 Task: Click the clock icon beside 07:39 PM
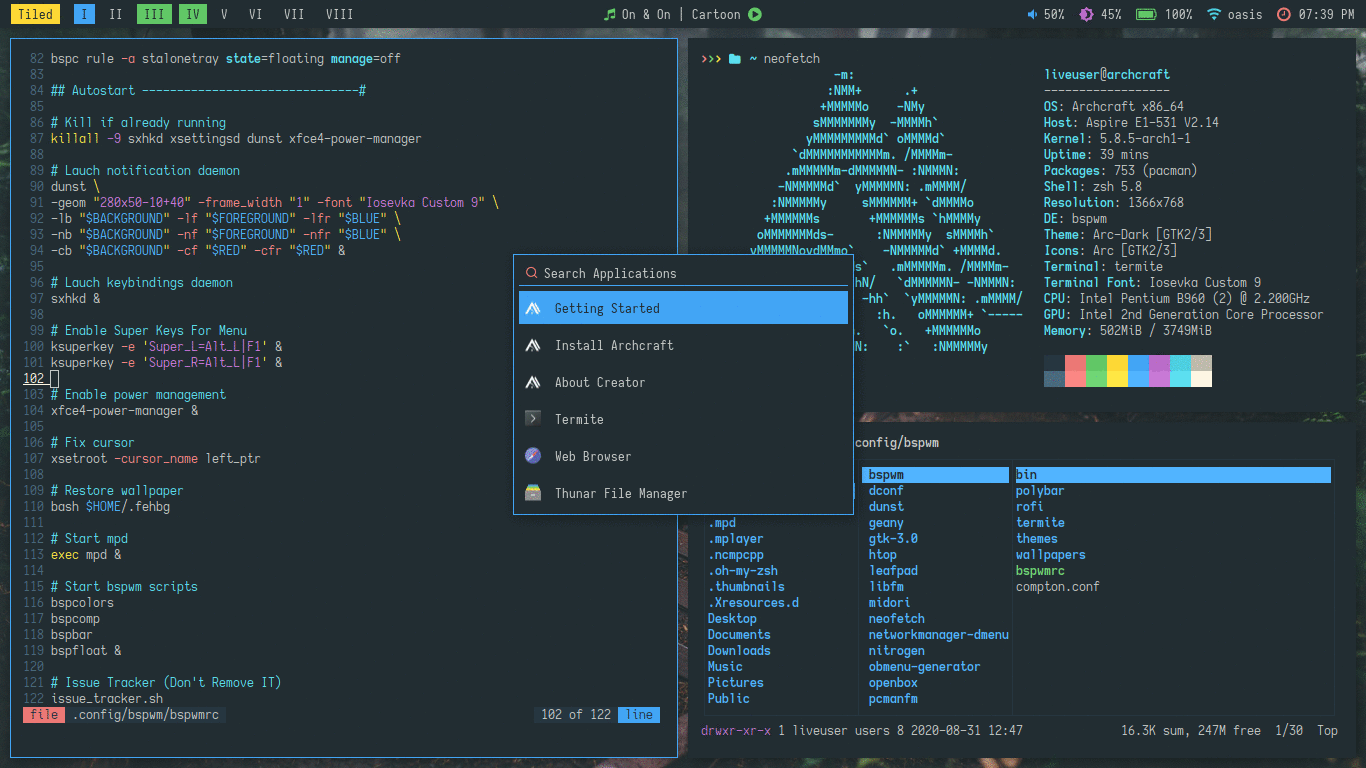[x=1284, y=14]
